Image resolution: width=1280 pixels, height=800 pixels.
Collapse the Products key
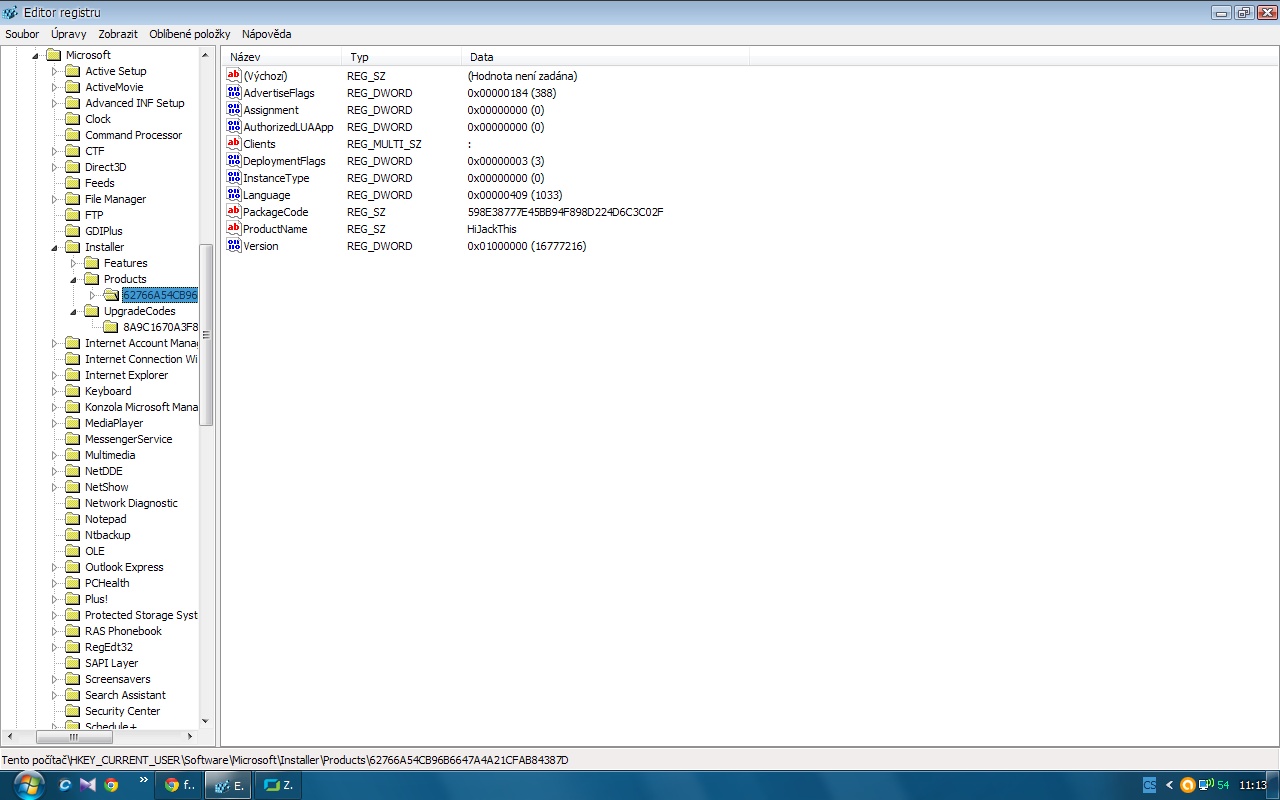pos(74,280)
